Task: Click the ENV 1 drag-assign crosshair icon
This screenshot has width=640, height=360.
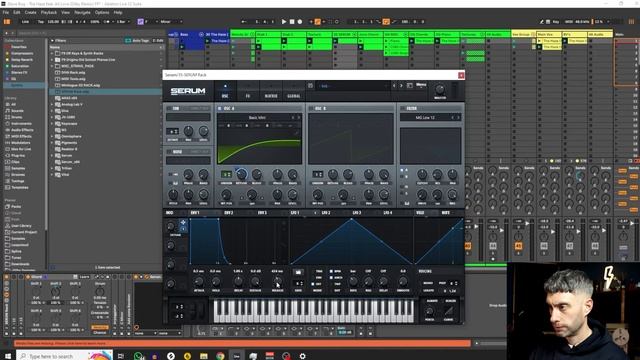Action: pyautogui.click(x=183, y=222)
